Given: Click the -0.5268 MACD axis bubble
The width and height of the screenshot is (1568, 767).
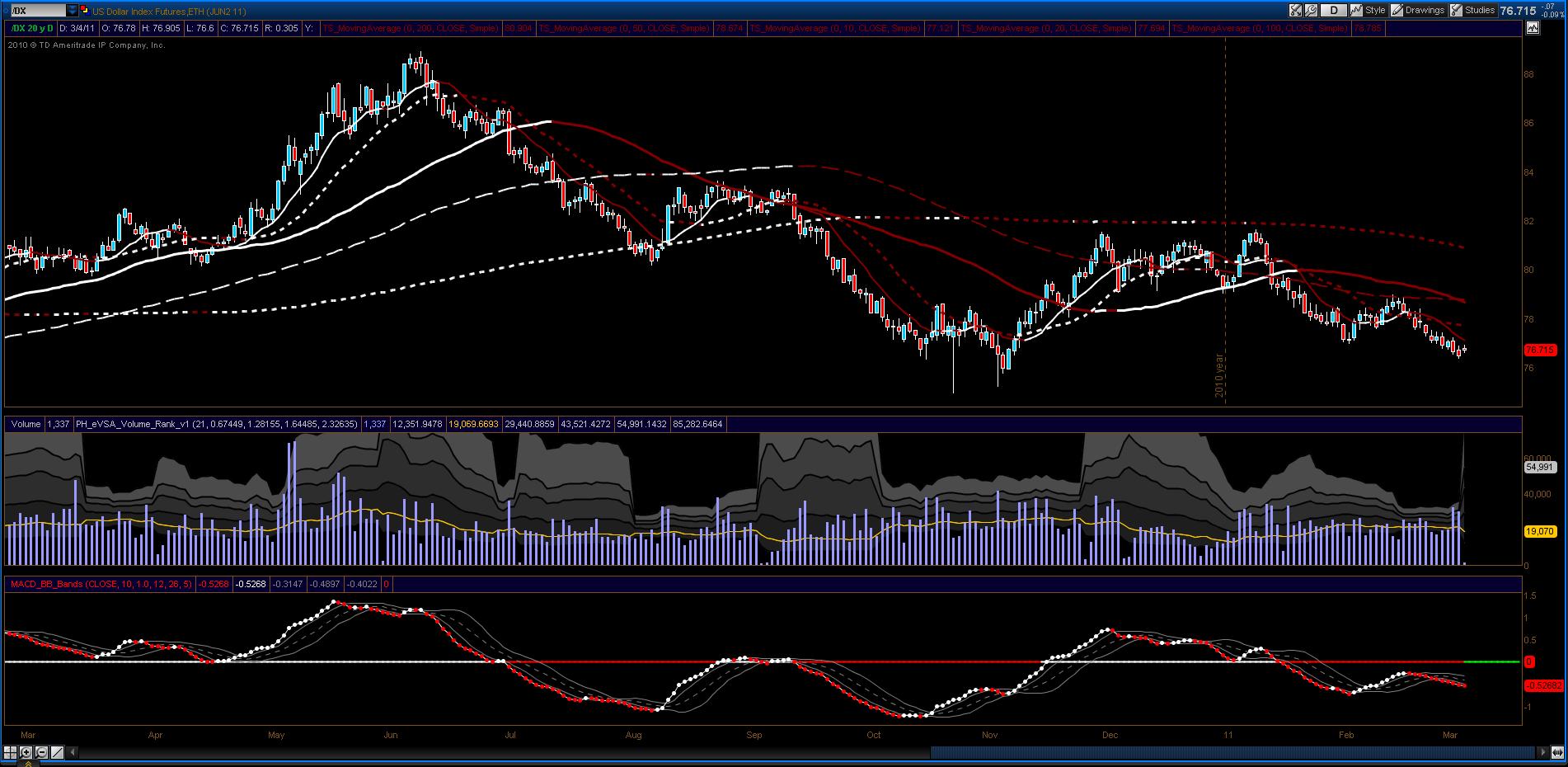Looking at the screenshot, I should (x=1543, y=685).
